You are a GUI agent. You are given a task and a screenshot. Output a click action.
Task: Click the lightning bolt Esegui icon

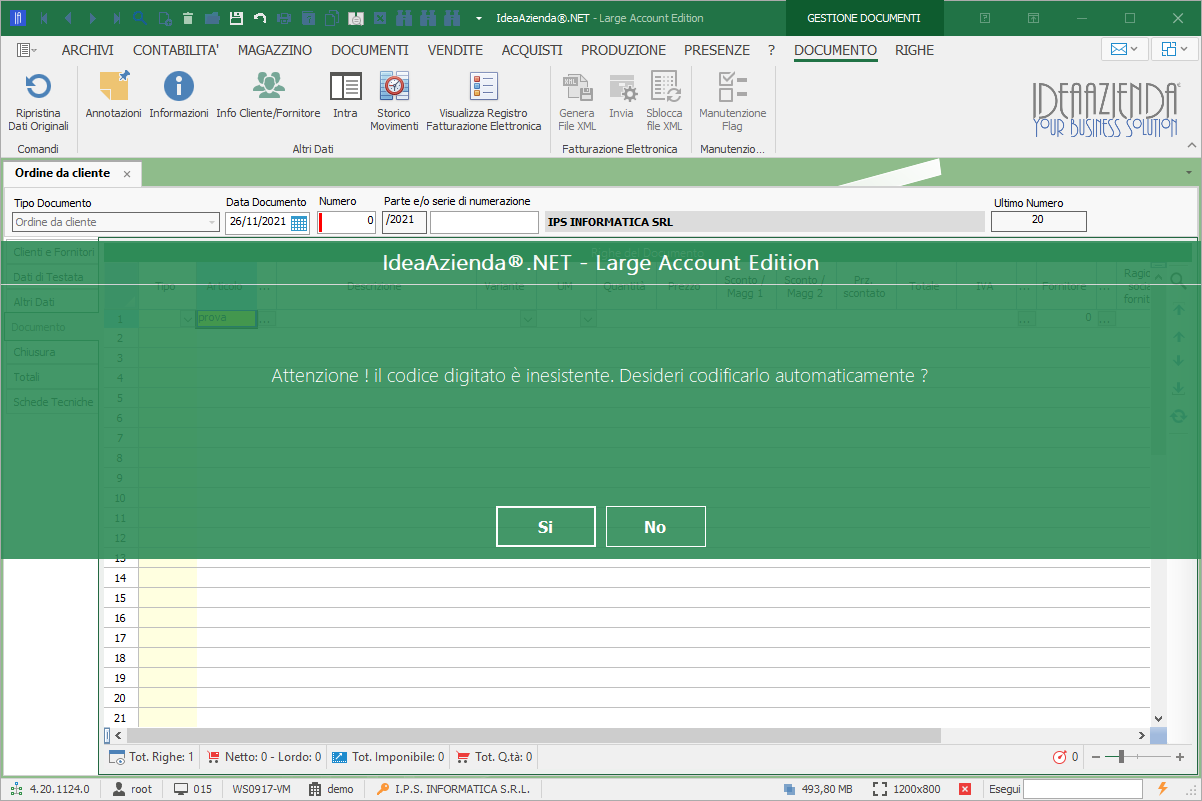coord(1162,789)
